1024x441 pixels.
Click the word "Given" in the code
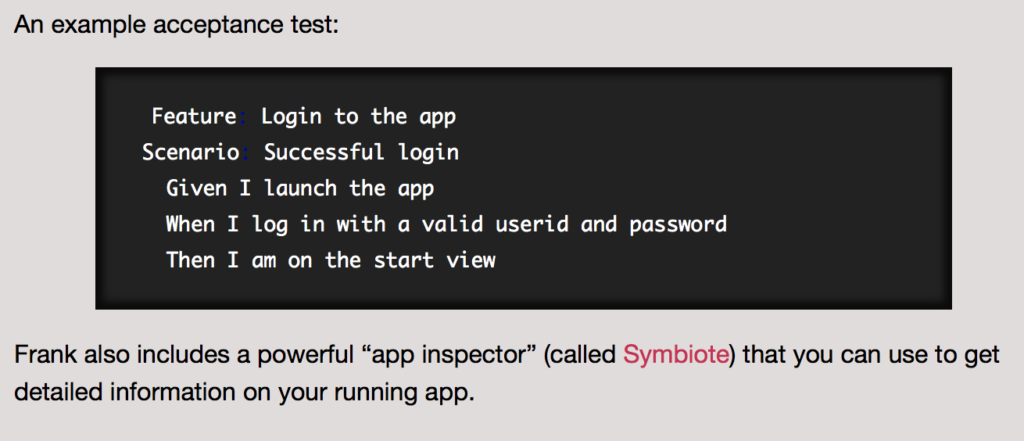196,189
